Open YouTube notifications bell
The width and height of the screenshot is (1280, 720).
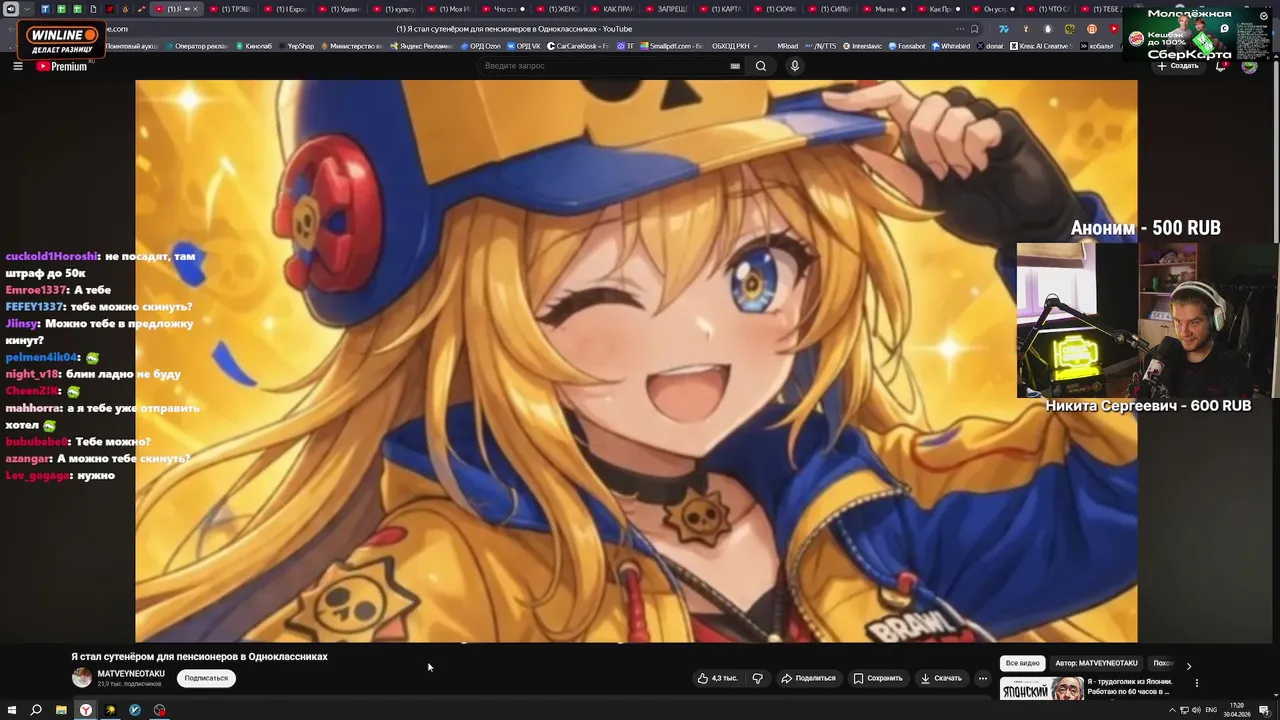click(x=1221, y=66)
